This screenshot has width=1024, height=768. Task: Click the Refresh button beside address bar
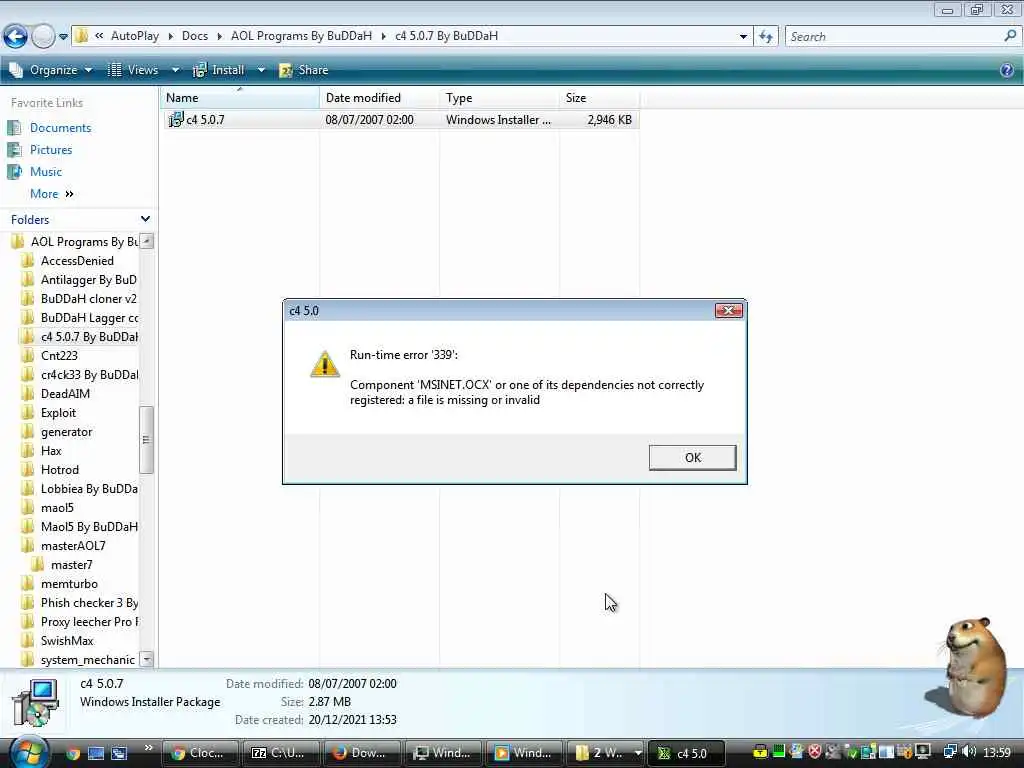765,37
